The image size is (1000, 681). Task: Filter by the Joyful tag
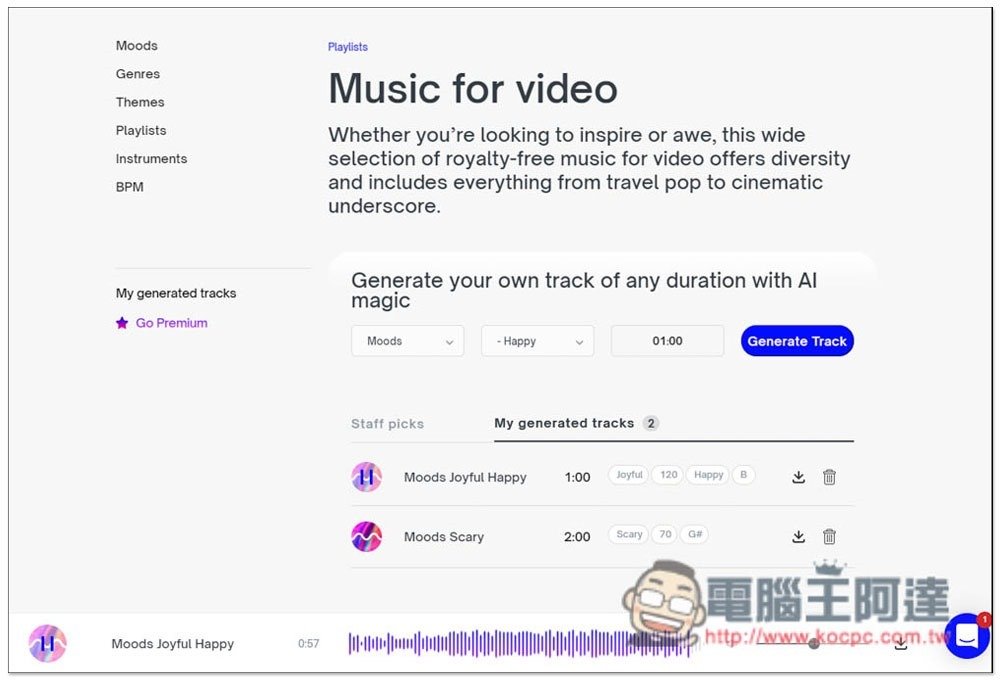click(629, 475)
